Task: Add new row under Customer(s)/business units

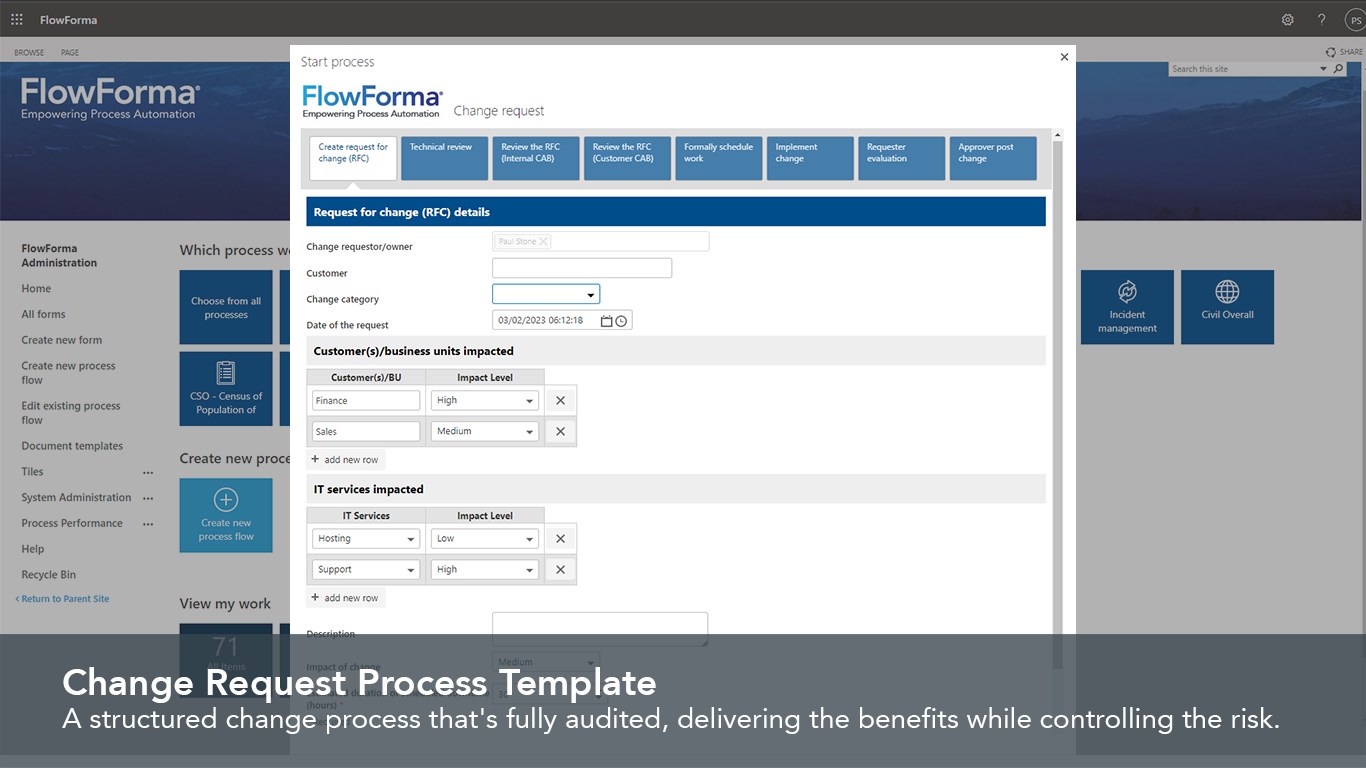Action: click(345, 460)
